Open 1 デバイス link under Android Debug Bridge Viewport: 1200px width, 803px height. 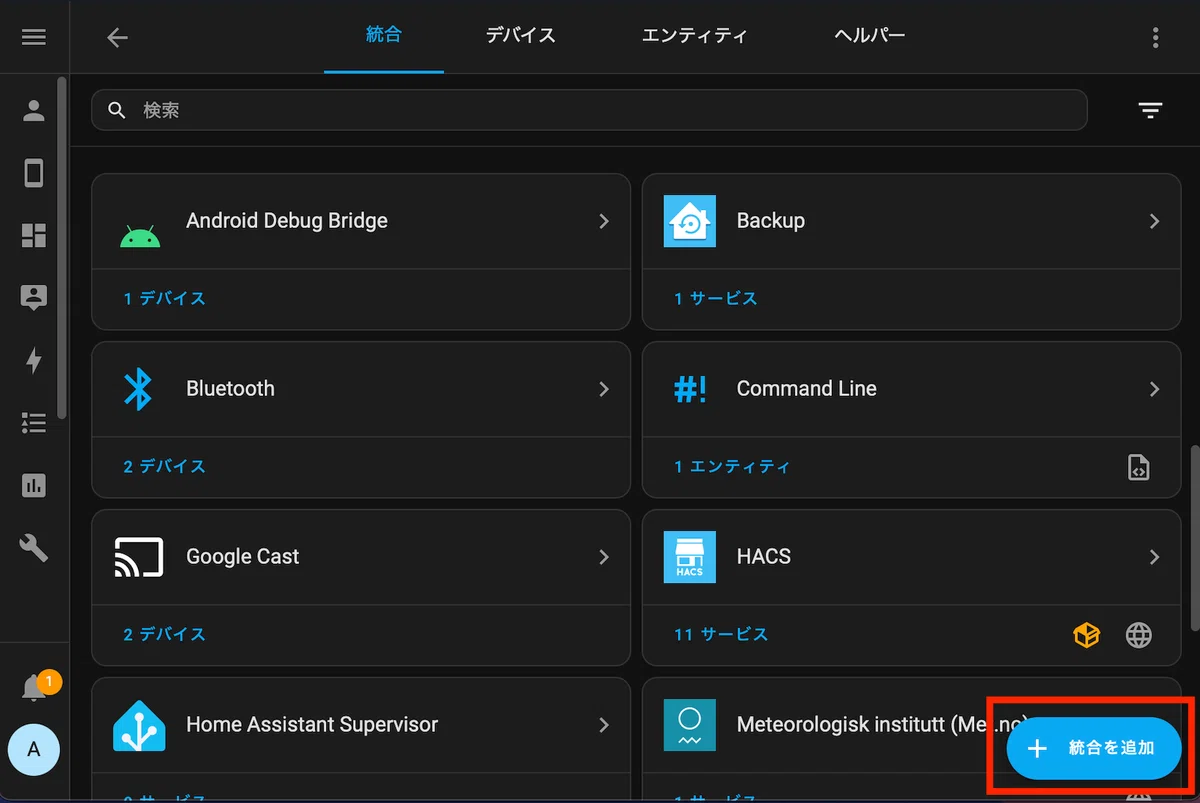[165, 299]
